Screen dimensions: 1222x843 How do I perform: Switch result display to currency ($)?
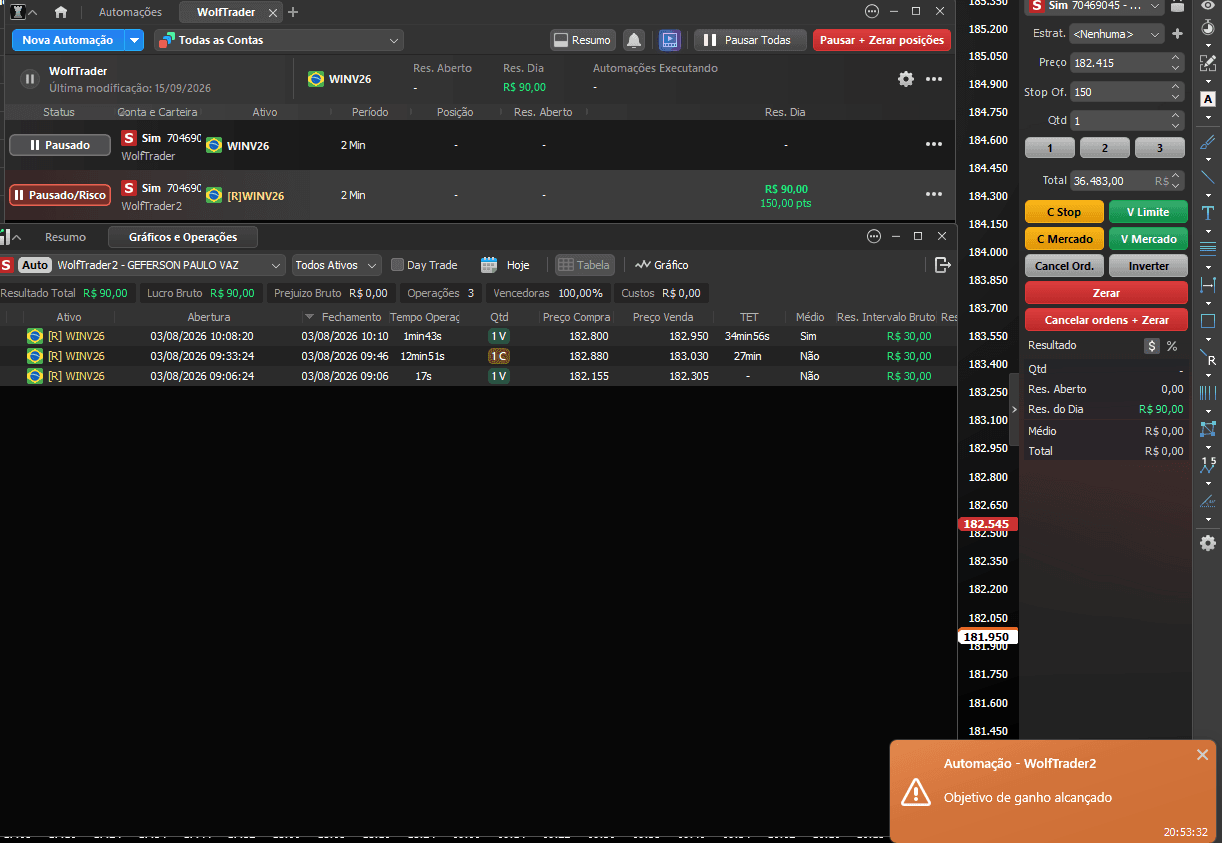[x=1152, y=346]
